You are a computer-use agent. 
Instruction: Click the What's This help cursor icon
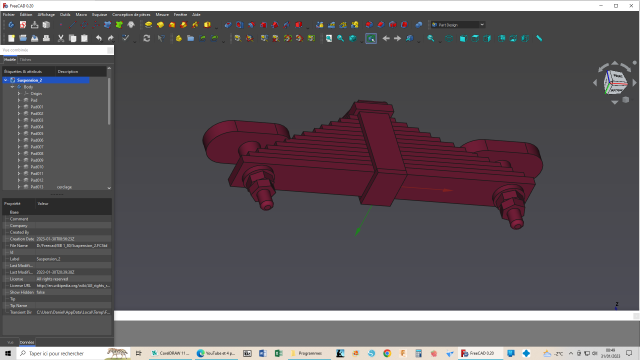pos(161,38)
